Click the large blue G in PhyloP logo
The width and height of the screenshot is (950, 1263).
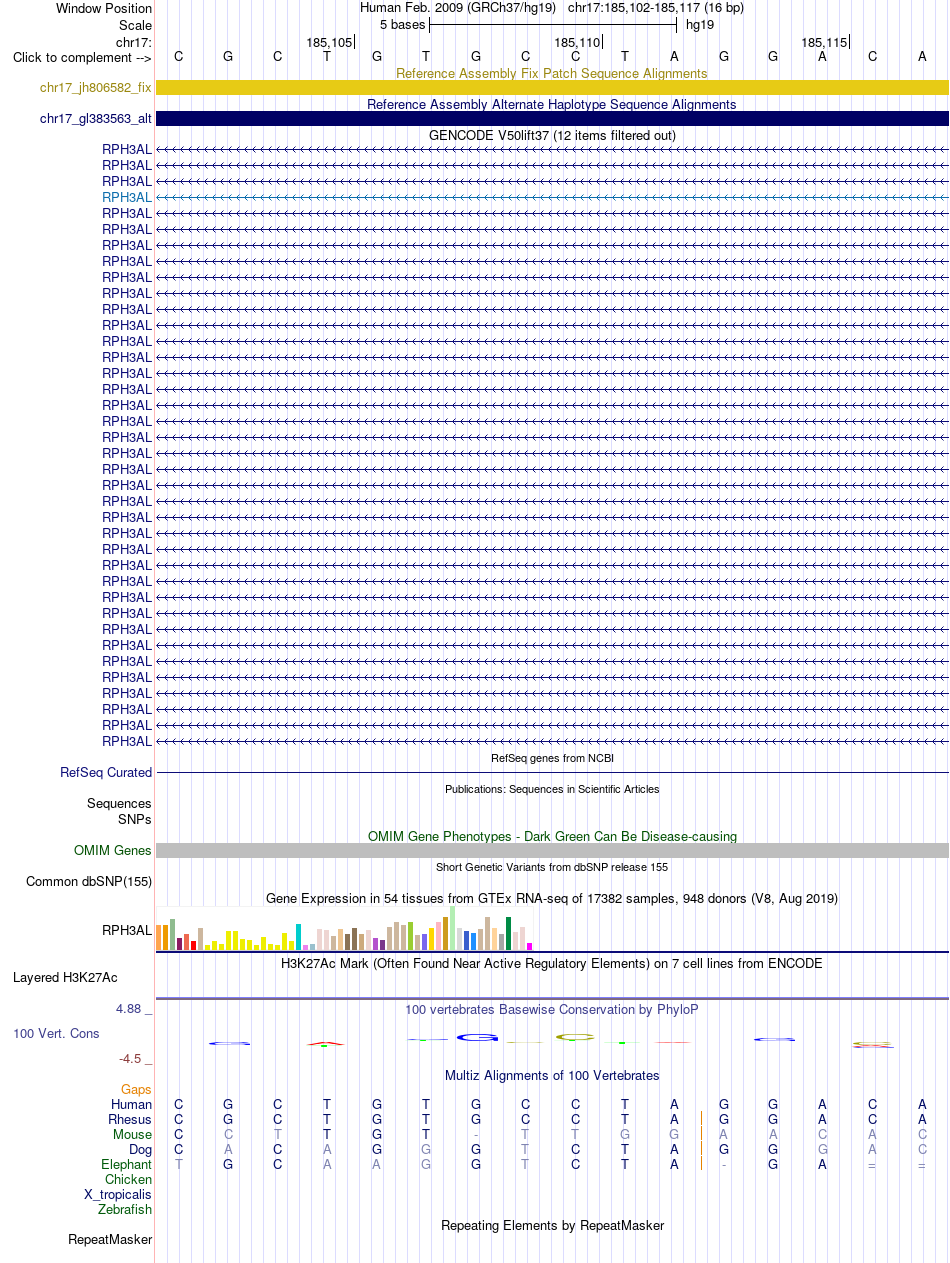(478, 1037)
